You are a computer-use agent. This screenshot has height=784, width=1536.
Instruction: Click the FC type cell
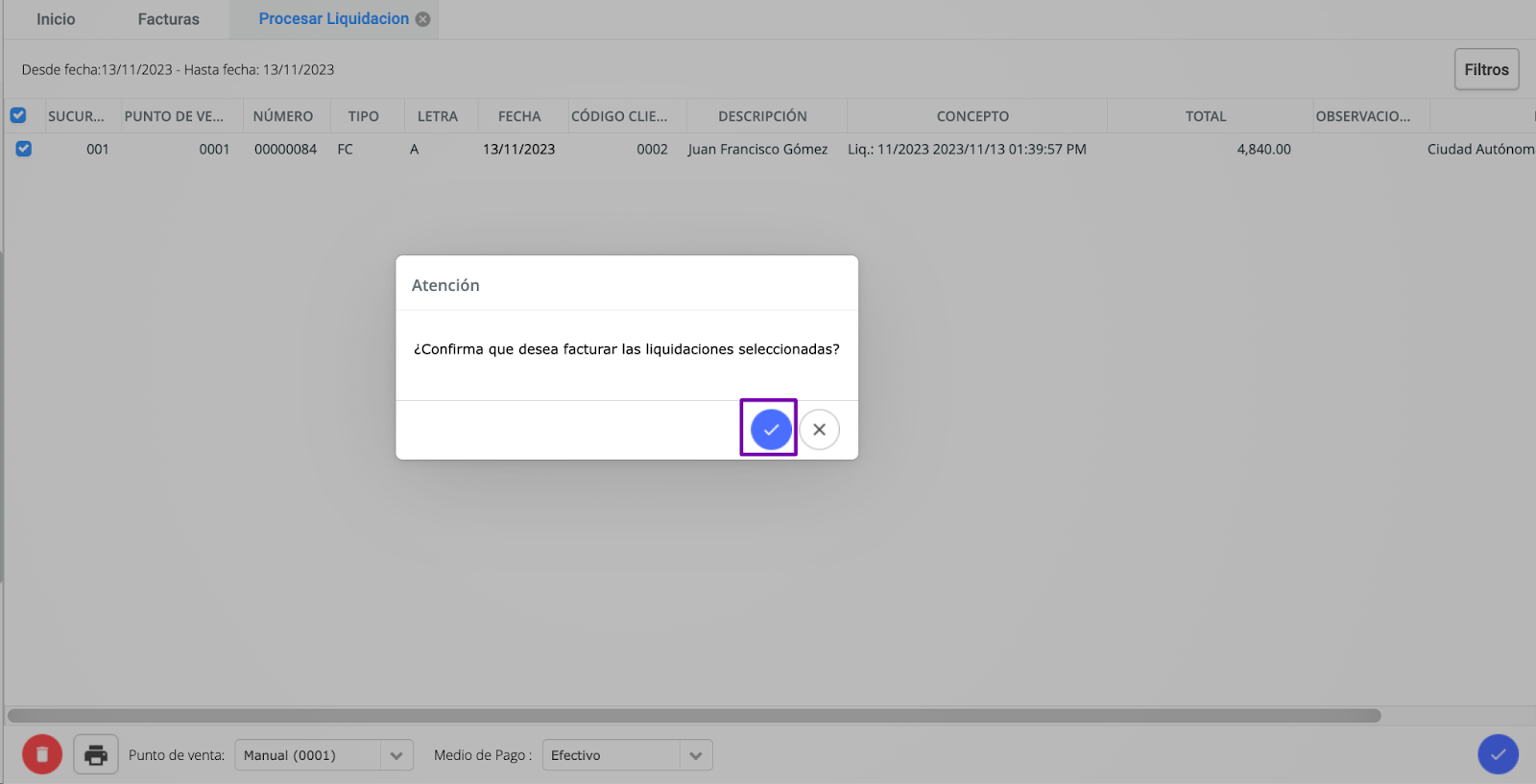click(346, 150)
